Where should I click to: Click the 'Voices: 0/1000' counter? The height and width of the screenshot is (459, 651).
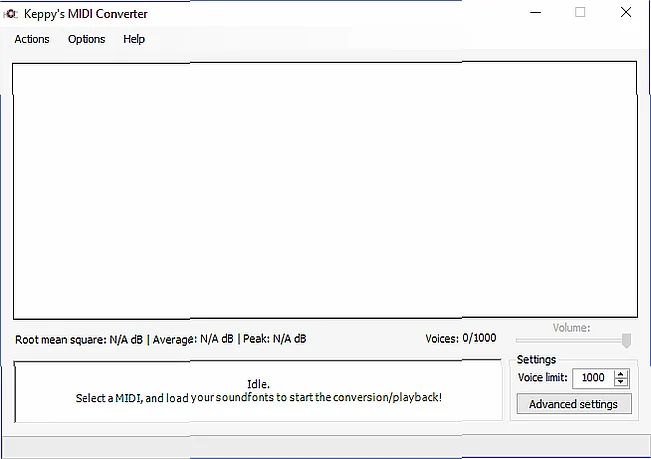click(x=461, y=338)
